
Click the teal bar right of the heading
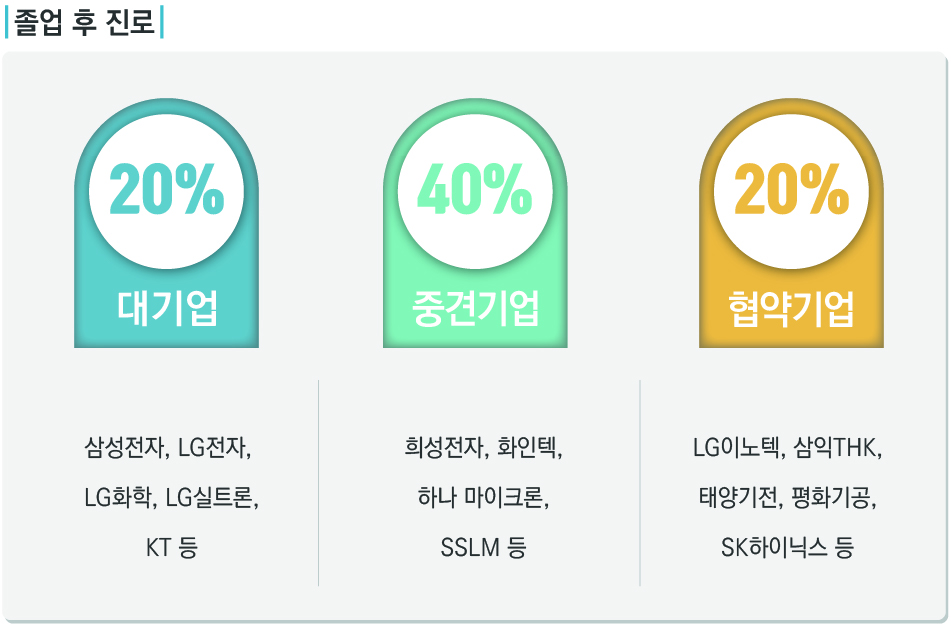[162, 22]
